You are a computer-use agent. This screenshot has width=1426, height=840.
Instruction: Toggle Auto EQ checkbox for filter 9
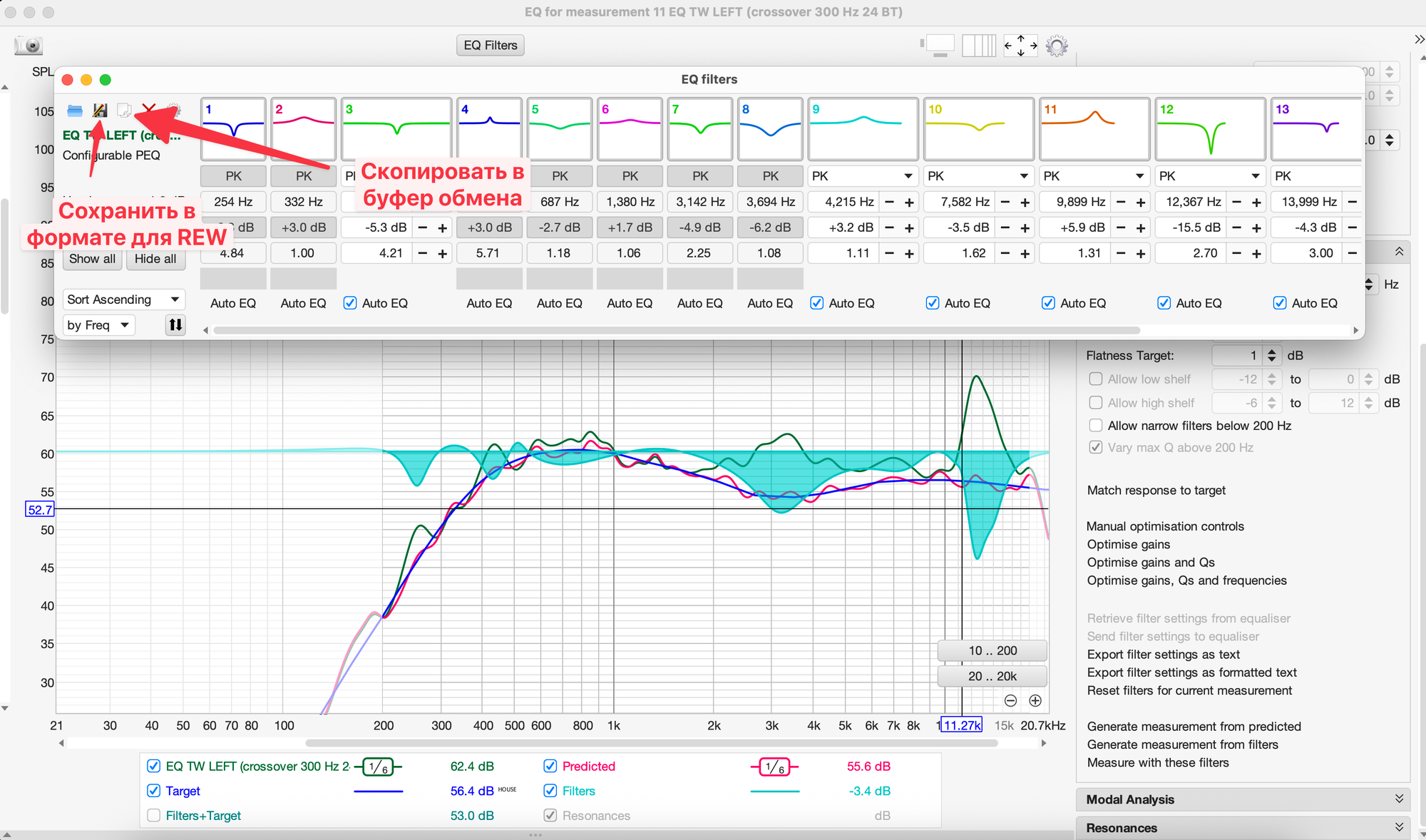pyautogui.click(x=817, y=303)
